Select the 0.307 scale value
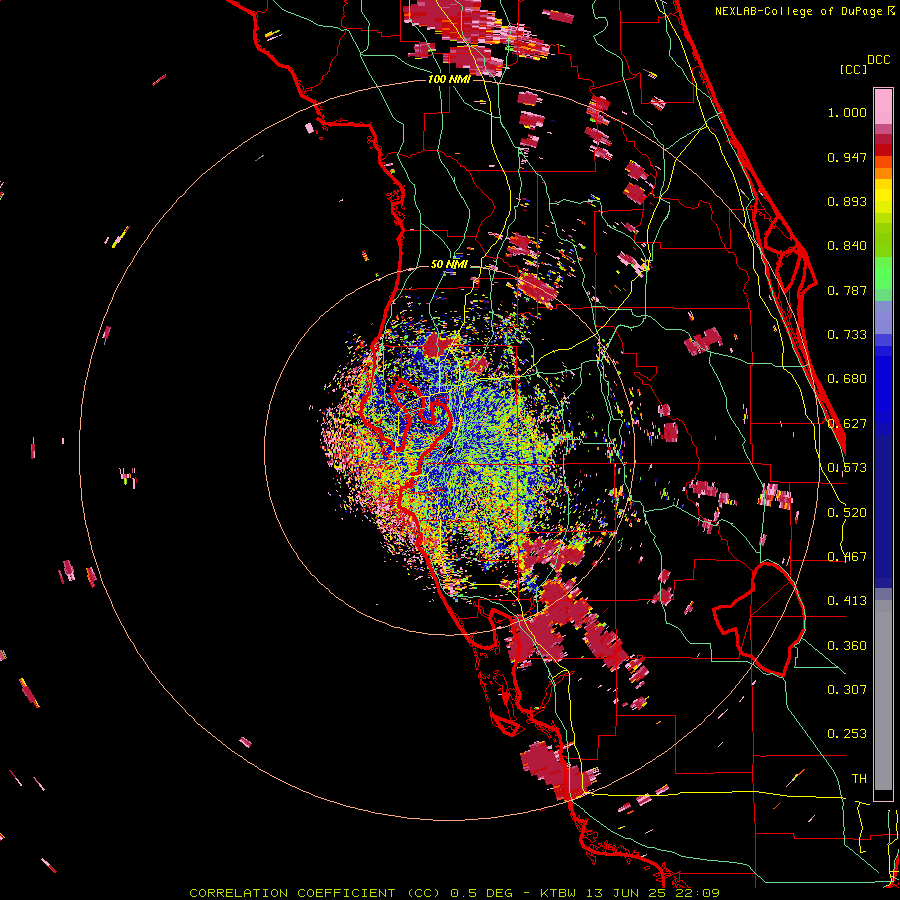Screen dimensions: 900x900 847,690
